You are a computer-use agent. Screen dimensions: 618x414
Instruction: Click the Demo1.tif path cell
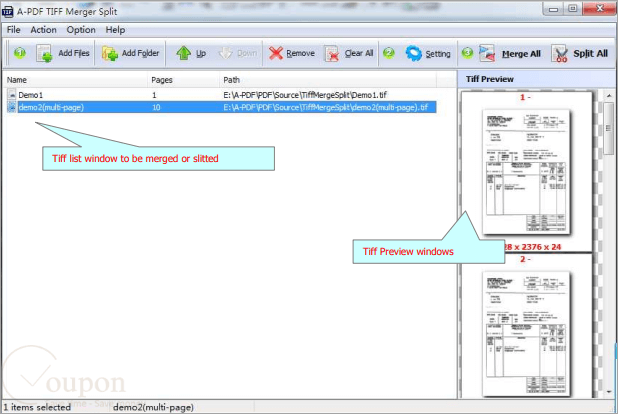[x=305, y=95]
